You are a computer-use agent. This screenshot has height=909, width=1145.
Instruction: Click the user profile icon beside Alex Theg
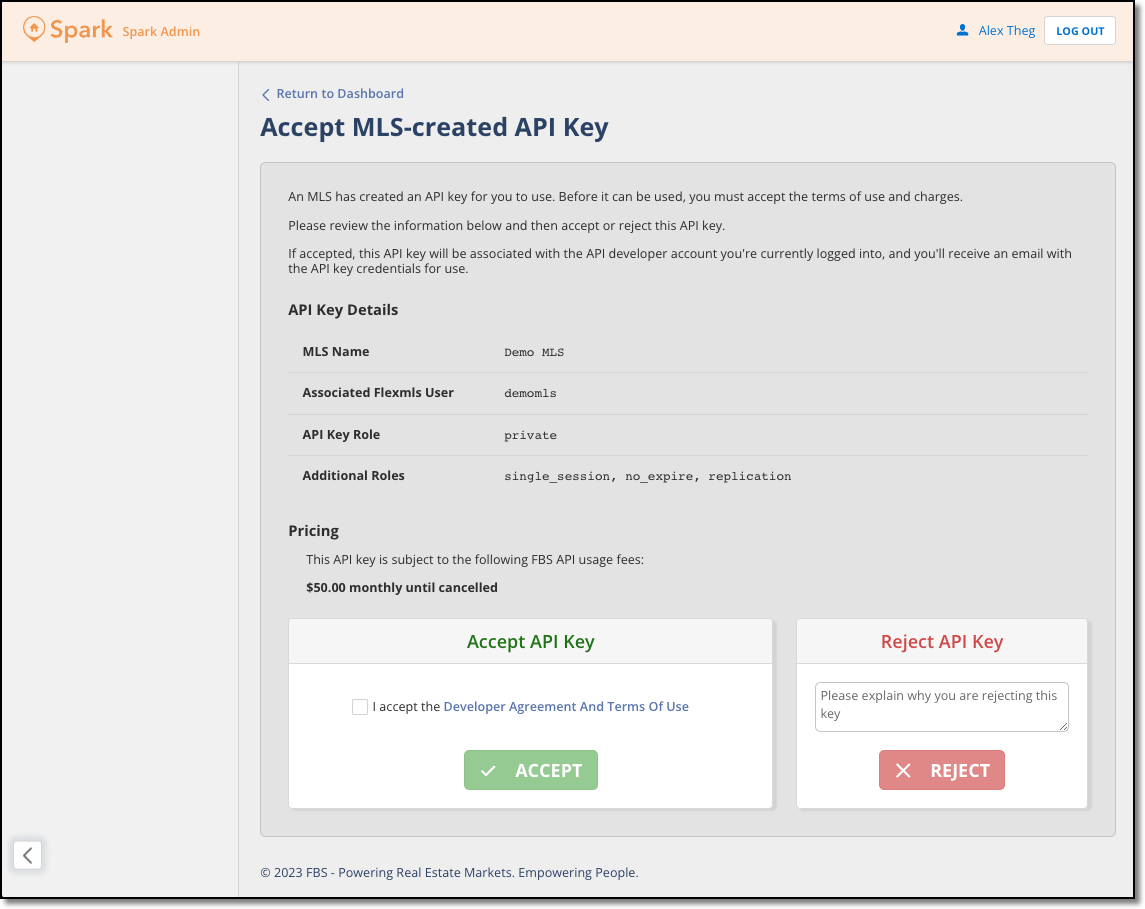(x=962, y=30)
